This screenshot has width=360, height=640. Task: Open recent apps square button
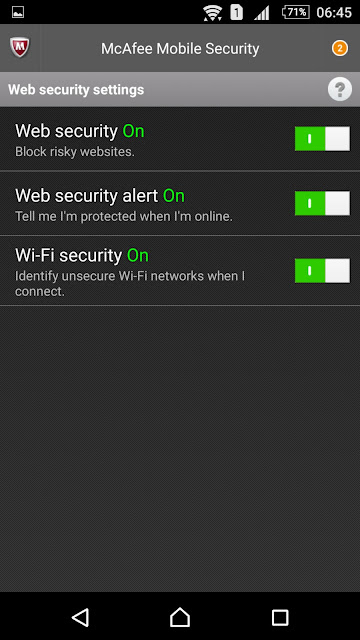pos(280,617)
